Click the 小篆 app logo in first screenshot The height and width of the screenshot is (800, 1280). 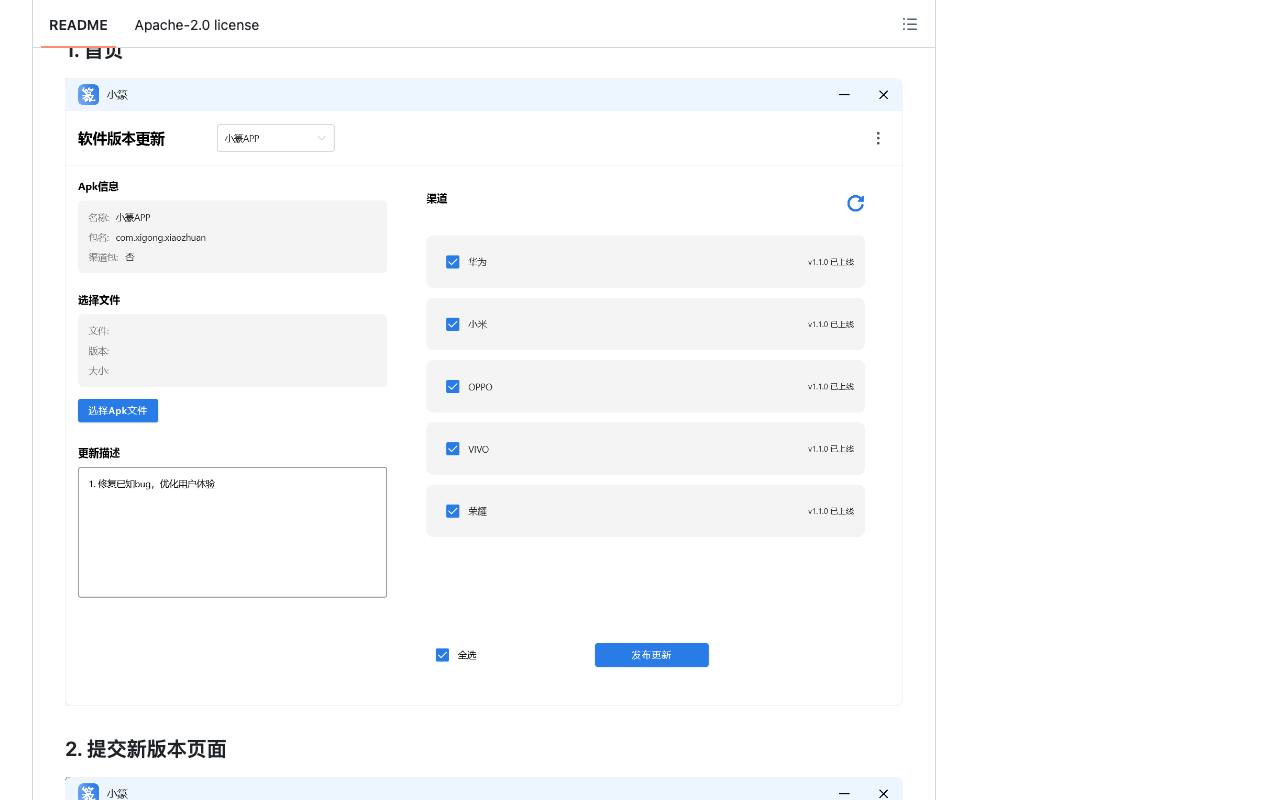coord(88,95)
